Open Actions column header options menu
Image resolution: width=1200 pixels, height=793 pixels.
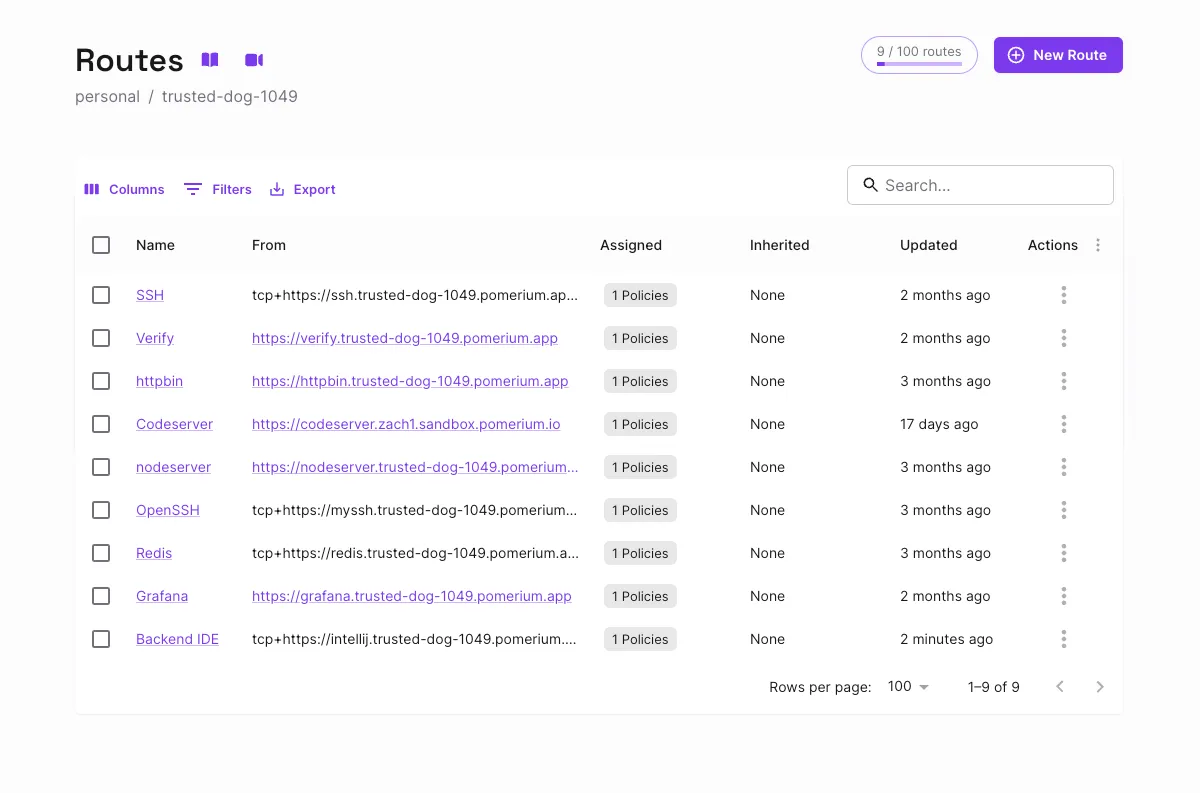[x=1098, y=245]
